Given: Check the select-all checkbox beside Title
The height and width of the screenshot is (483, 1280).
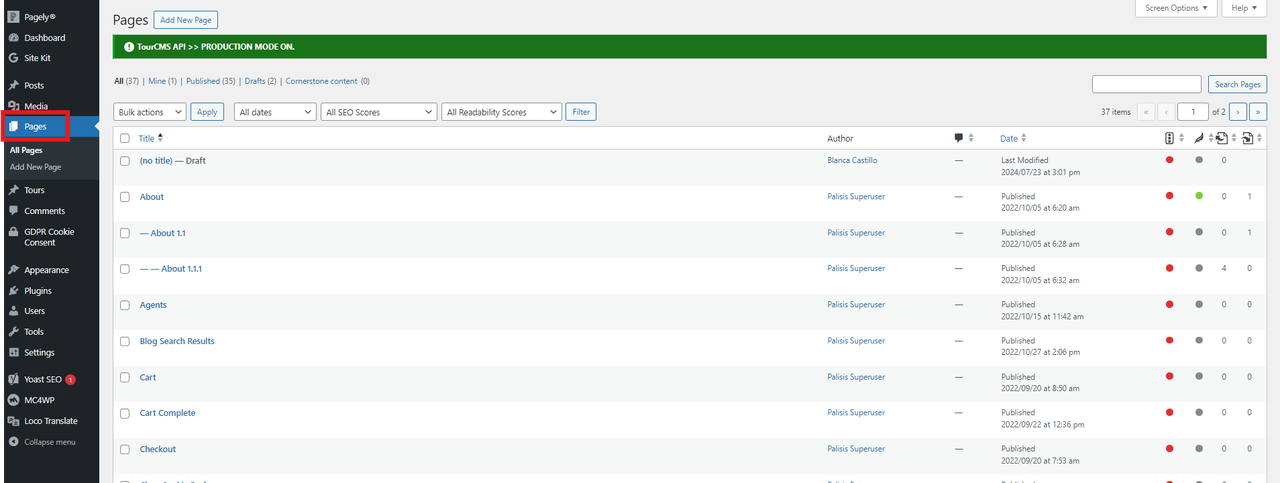Looking at the screenshot, I should [125, 139].
